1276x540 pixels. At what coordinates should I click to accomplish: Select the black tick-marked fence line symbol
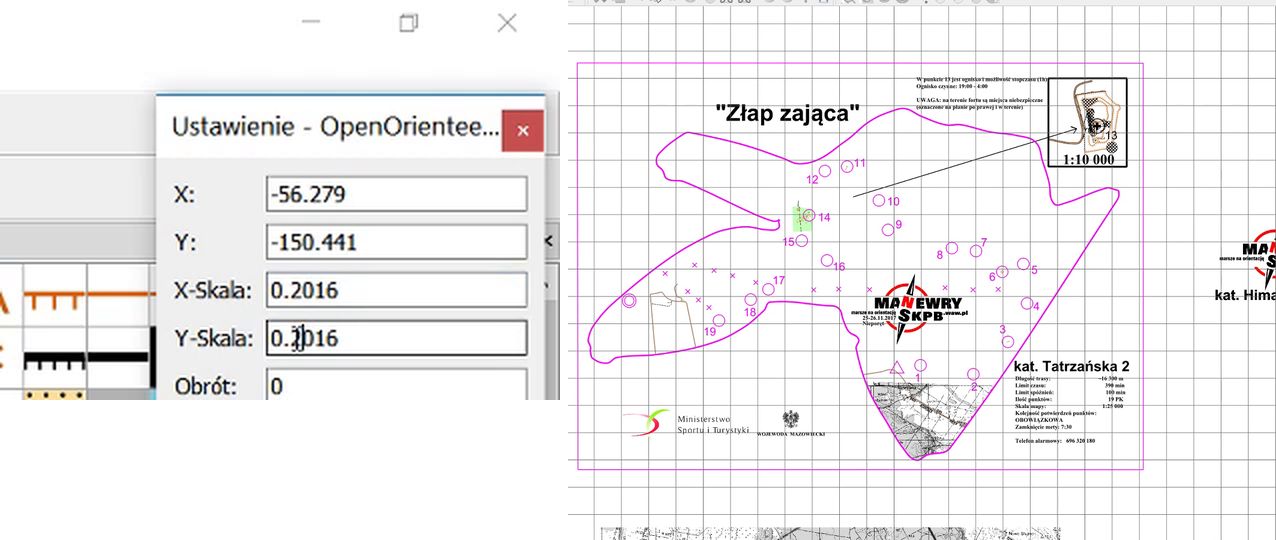[54, 356]
